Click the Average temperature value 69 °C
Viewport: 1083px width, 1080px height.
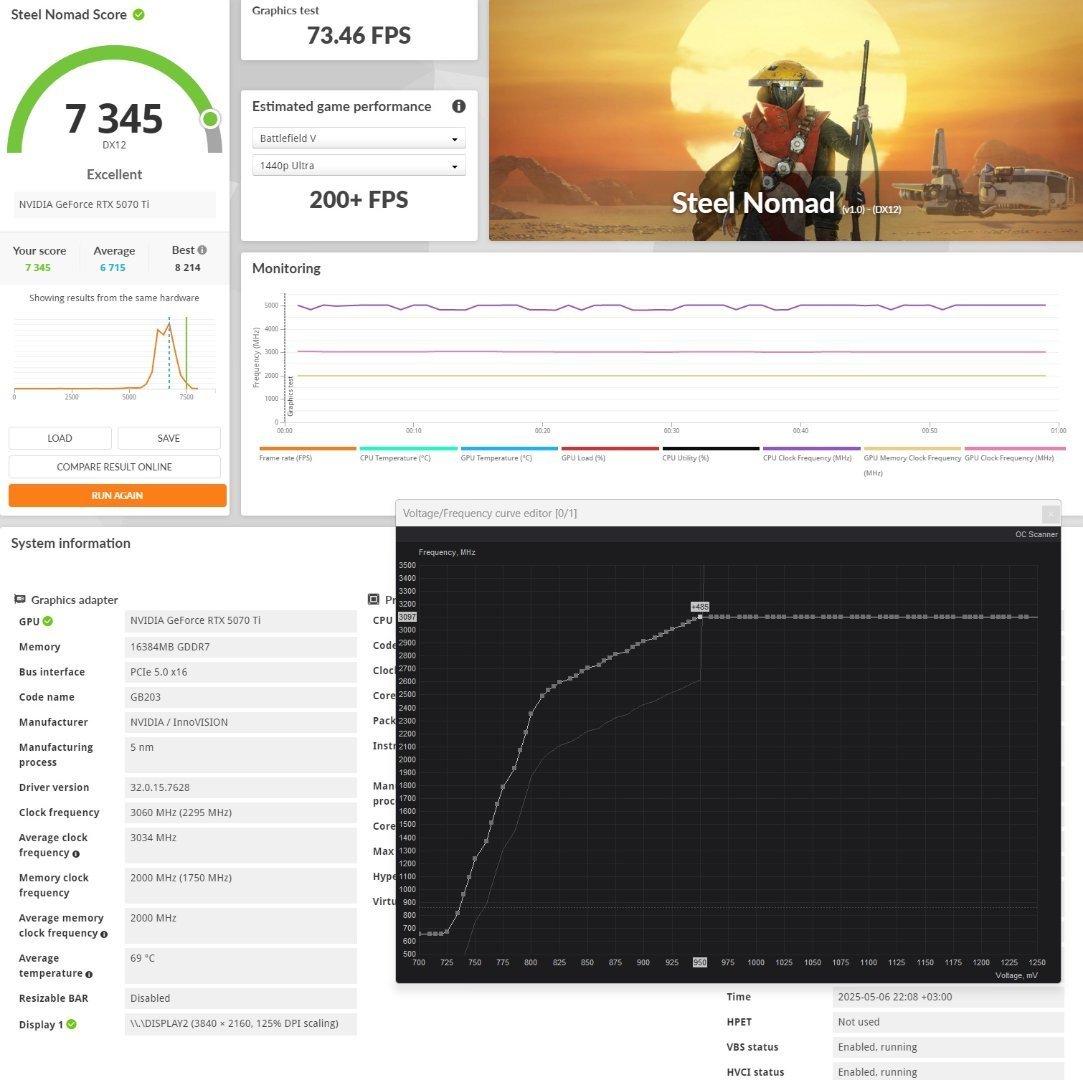point(240,965)
